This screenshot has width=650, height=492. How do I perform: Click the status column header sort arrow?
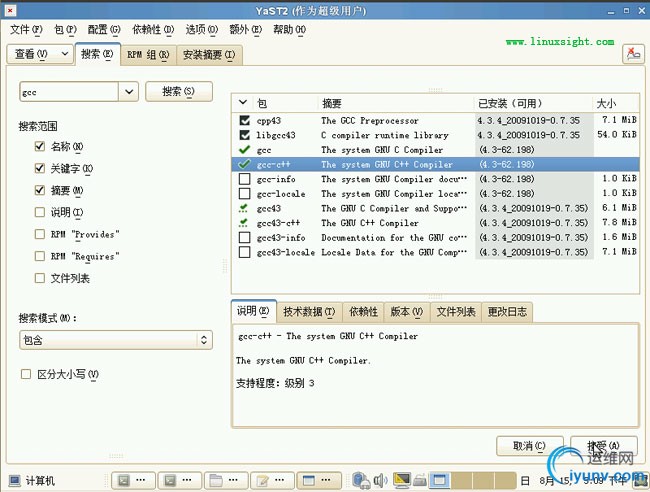point(243,102)
